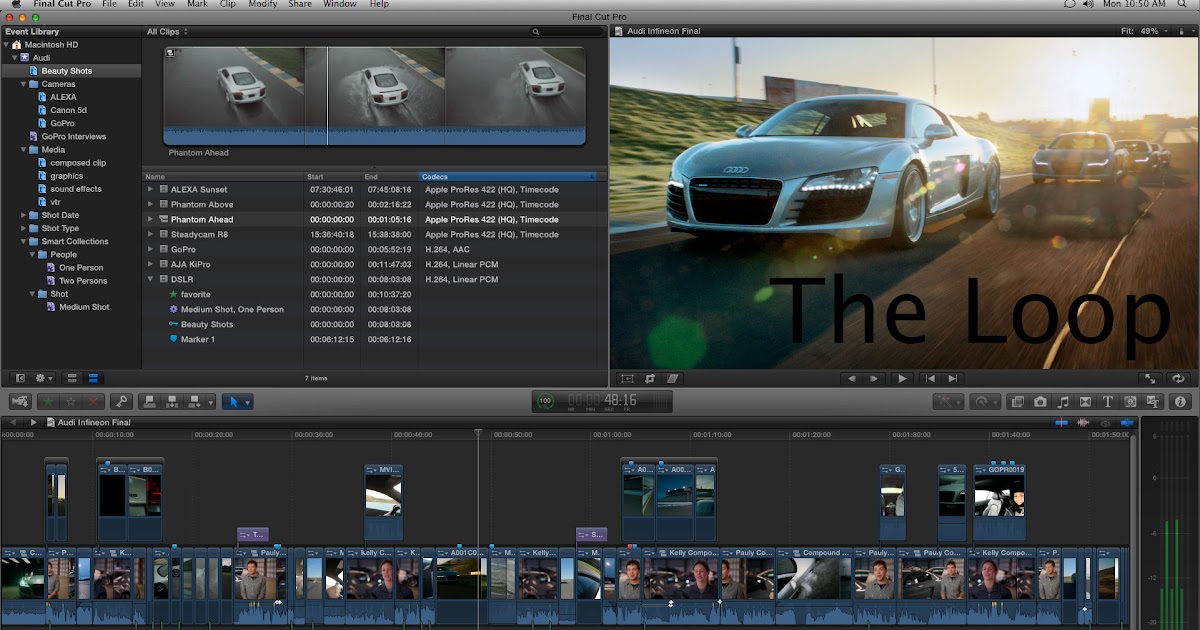Image resolution: width=1200 pixels, height=630 pixels.
Task: Open the music and sound browser
Action: 1063,401
